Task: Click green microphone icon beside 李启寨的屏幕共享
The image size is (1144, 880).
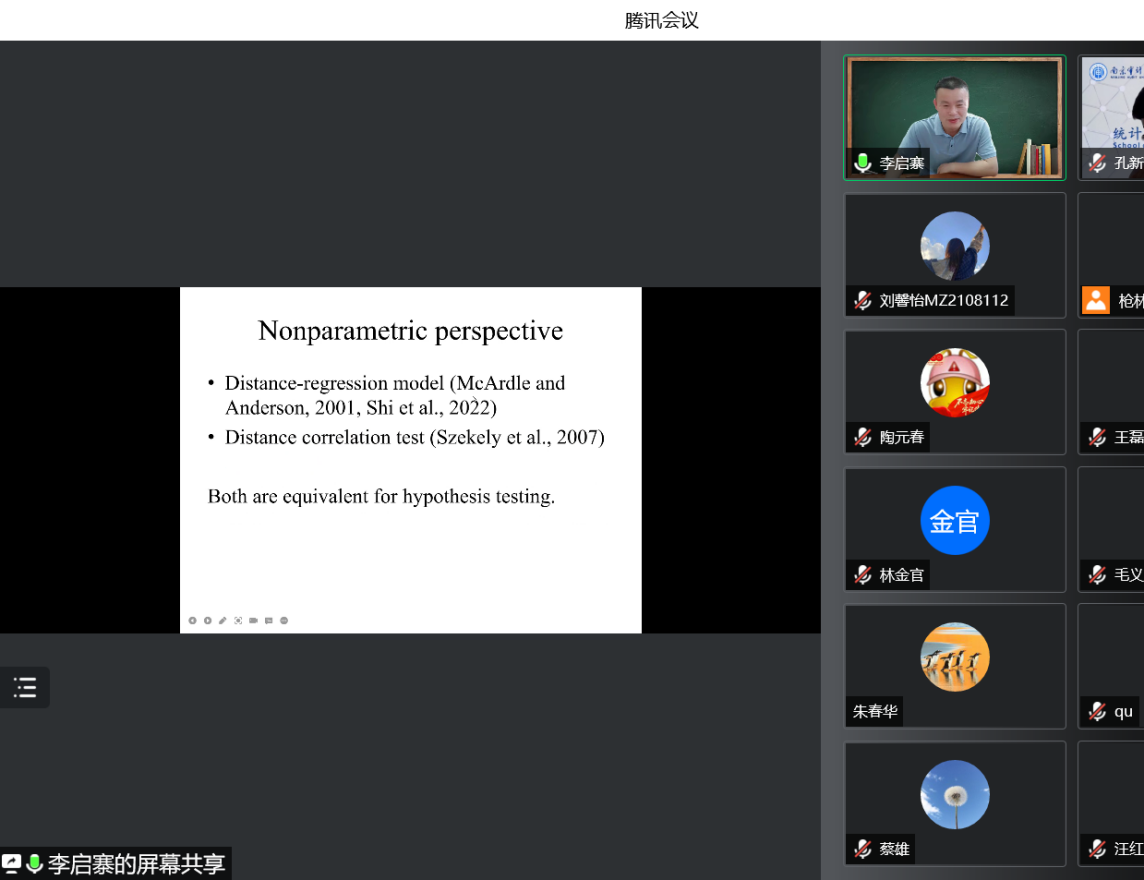Action: click(35, 864)
